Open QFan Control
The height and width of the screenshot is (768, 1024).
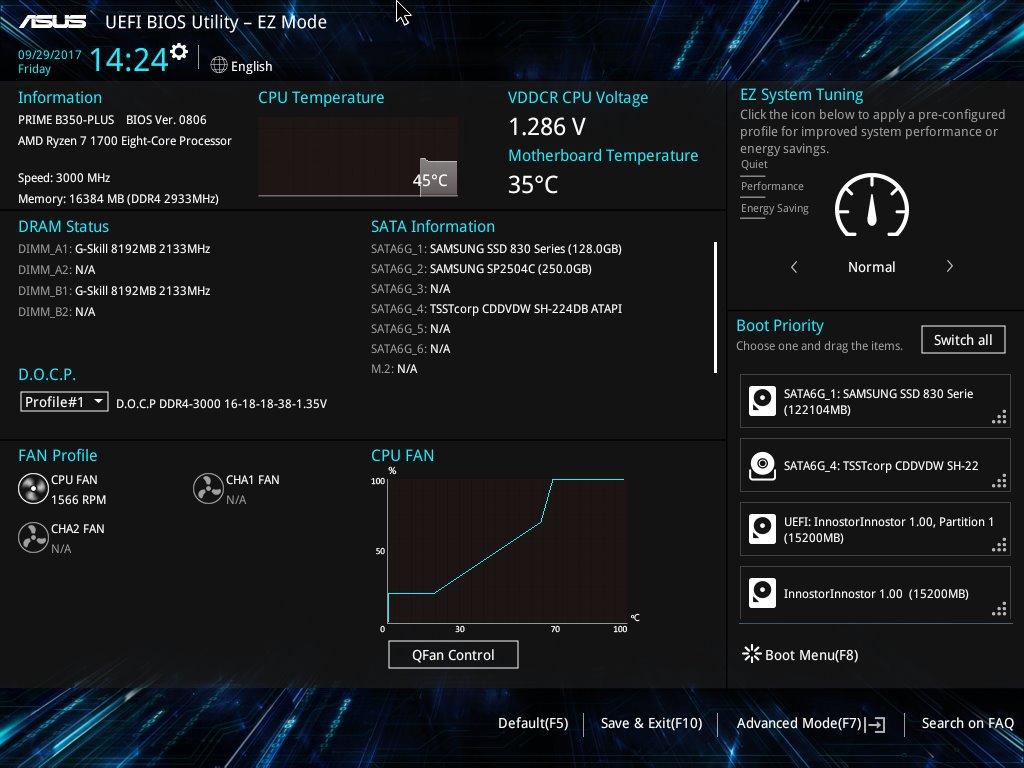[453, 654]
